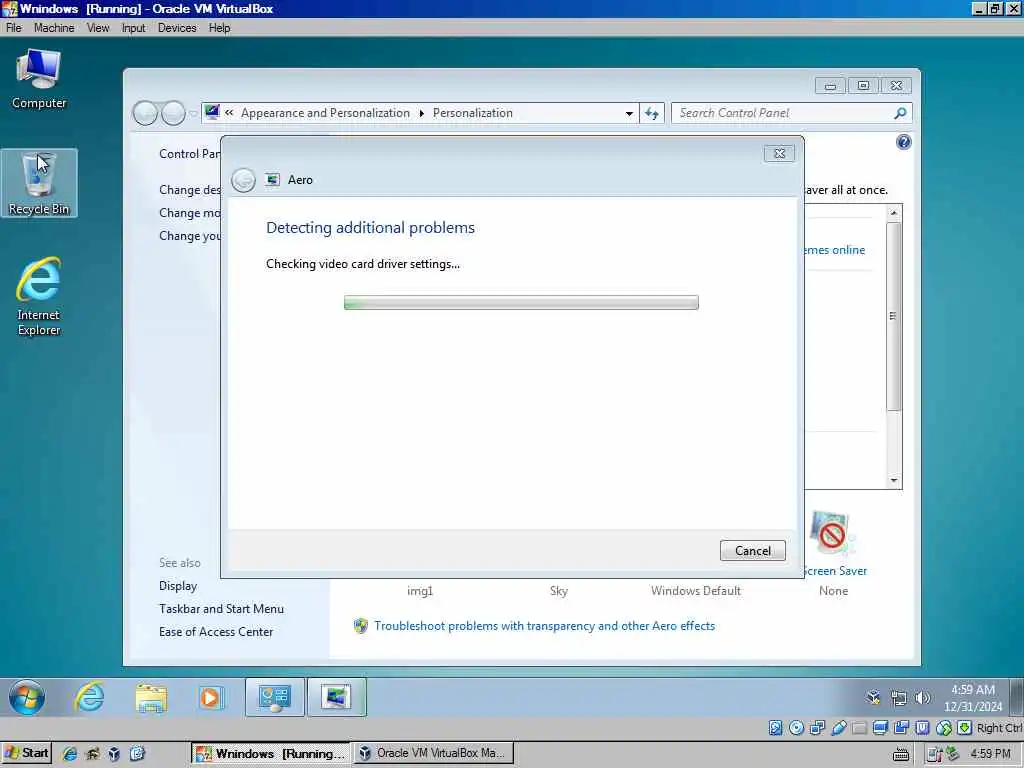Viewport: 1024px width, 768px height.
Task: Open the Windows 7 Start orb
Action: point(27,697)
